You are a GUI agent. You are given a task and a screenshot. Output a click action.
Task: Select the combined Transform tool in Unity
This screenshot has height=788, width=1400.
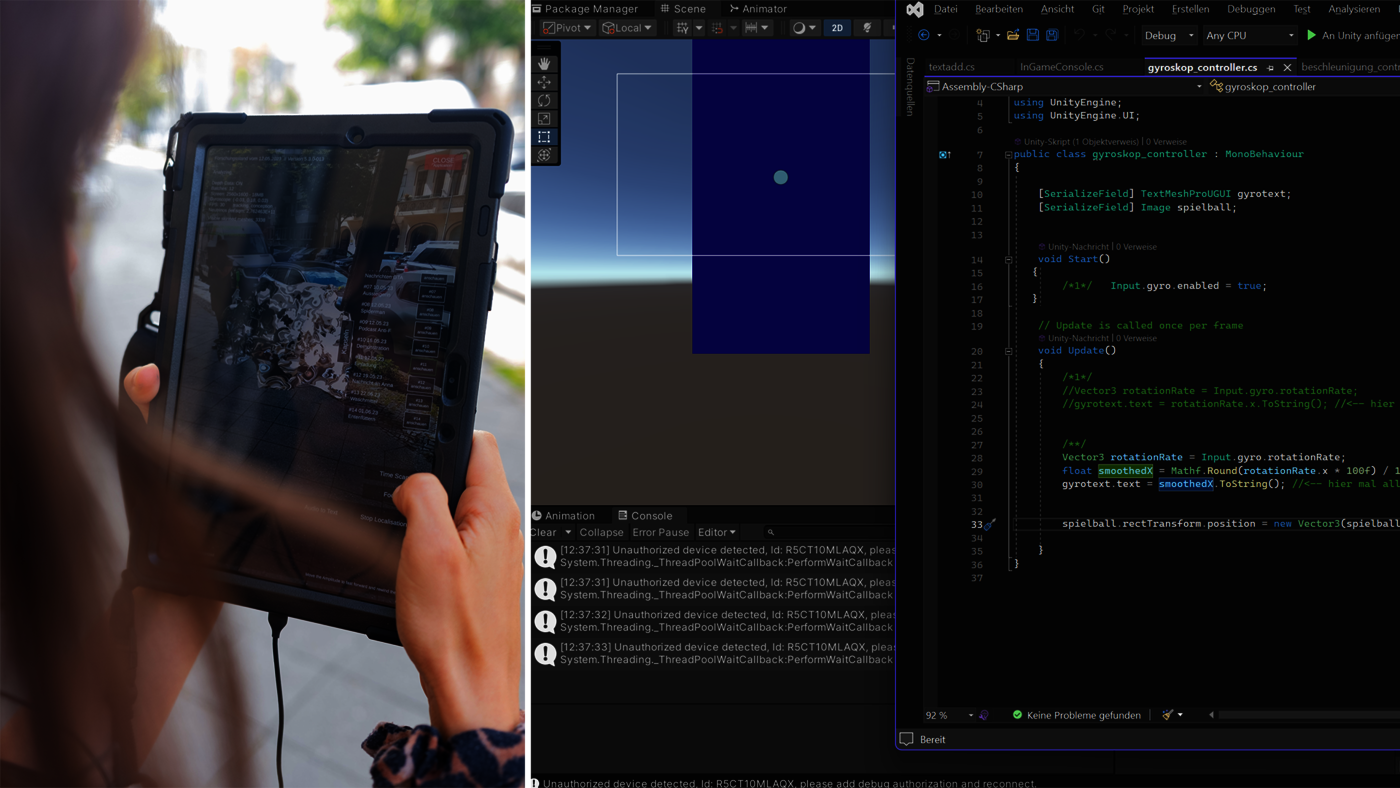point(544,155)
